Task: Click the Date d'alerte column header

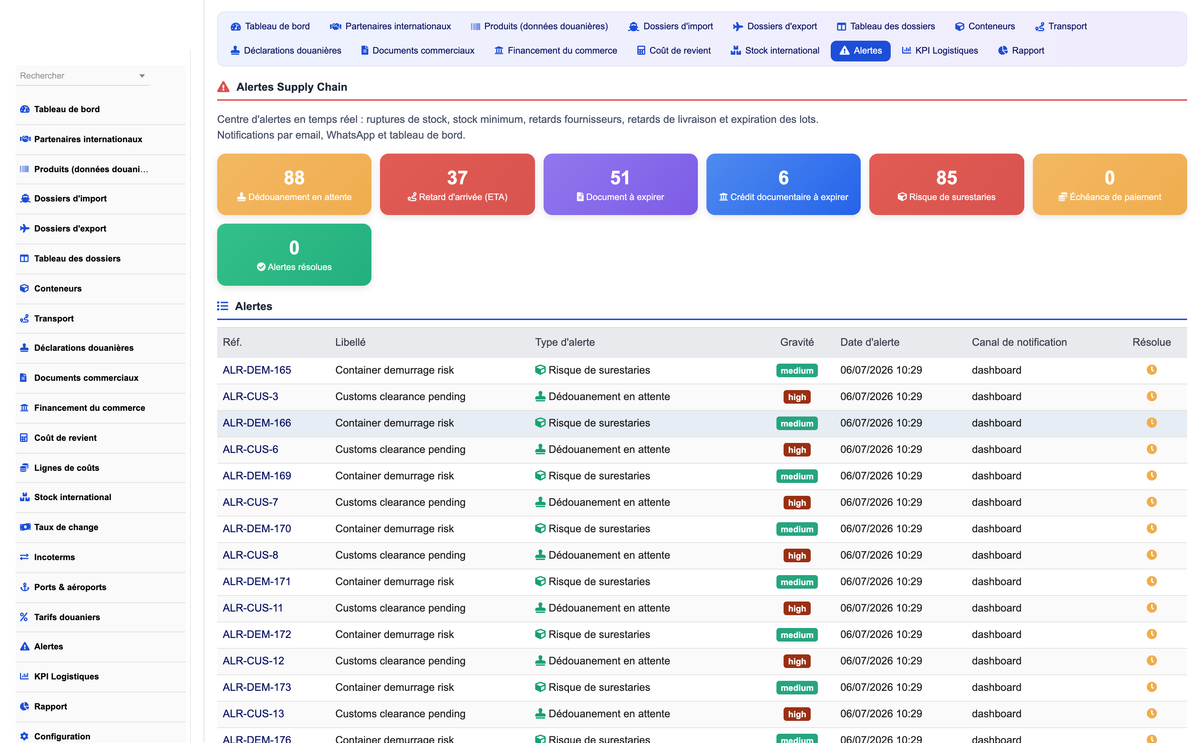Action: click(x=869, y=342)
